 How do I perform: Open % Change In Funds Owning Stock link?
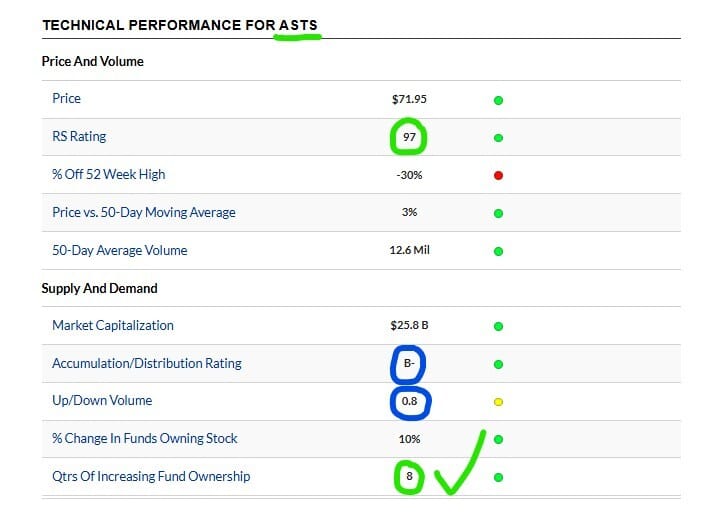pos(145,438)
